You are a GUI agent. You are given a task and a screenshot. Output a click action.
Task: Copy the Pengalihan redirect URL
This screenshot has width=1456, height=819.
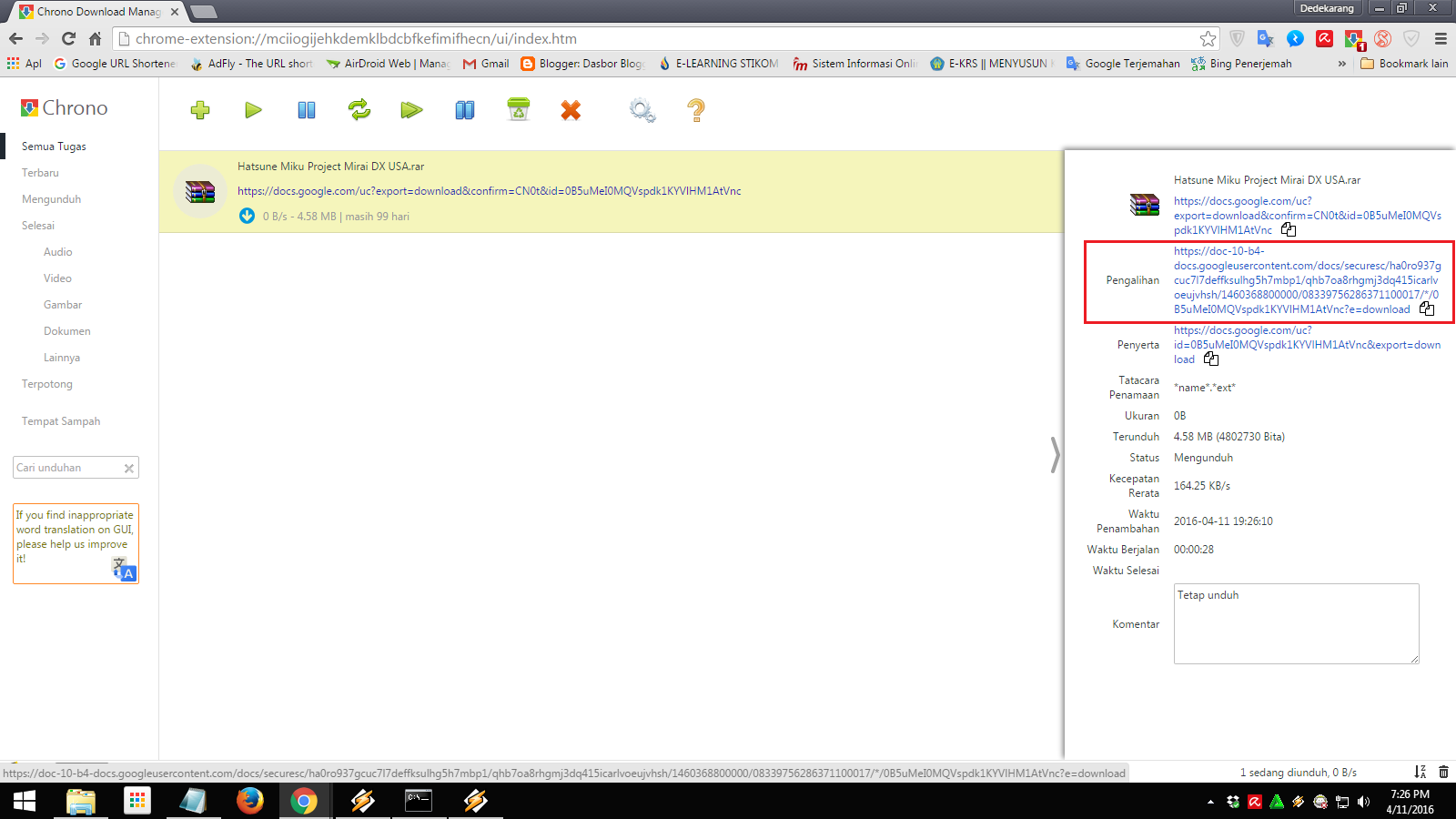(x=1427, y=308)
